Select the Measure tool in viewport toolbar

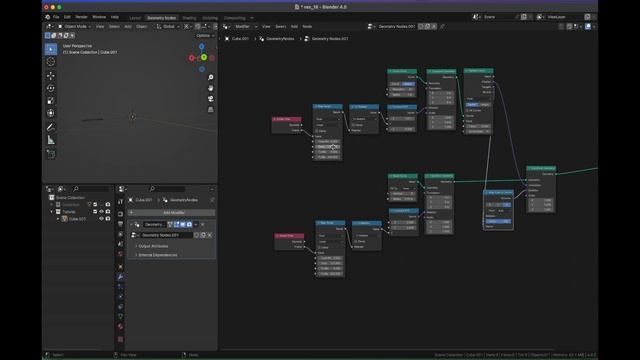[51, 140]
